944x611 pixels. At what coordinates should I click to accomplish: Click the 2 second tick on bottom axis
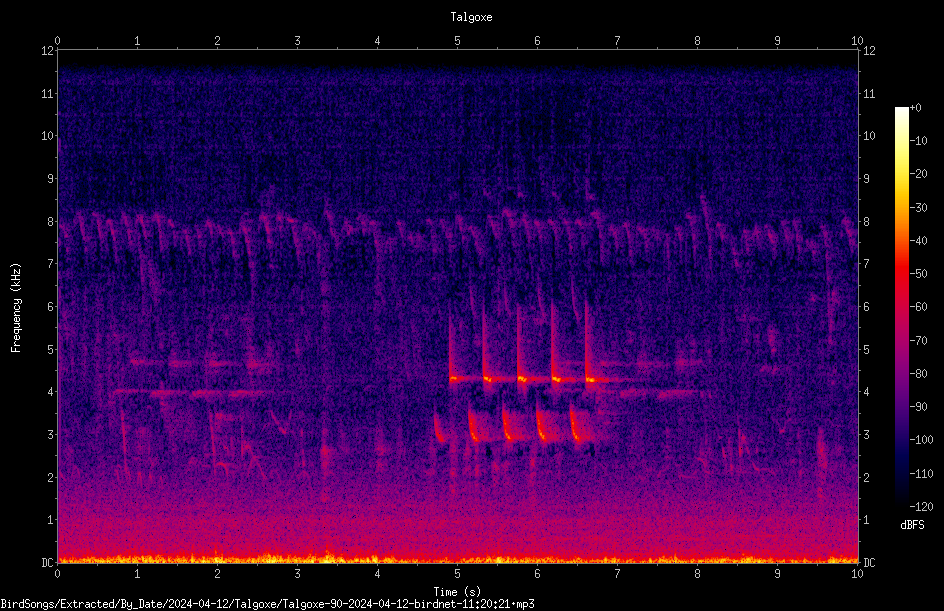point(217,574)
